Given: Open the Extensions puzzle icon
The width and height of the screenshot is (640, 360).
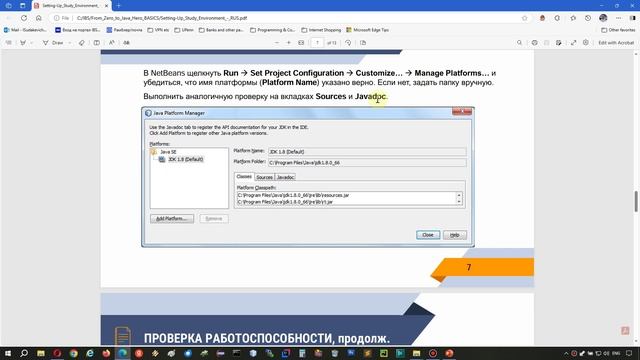Looking at the screenshot, I should click(558, 18).
